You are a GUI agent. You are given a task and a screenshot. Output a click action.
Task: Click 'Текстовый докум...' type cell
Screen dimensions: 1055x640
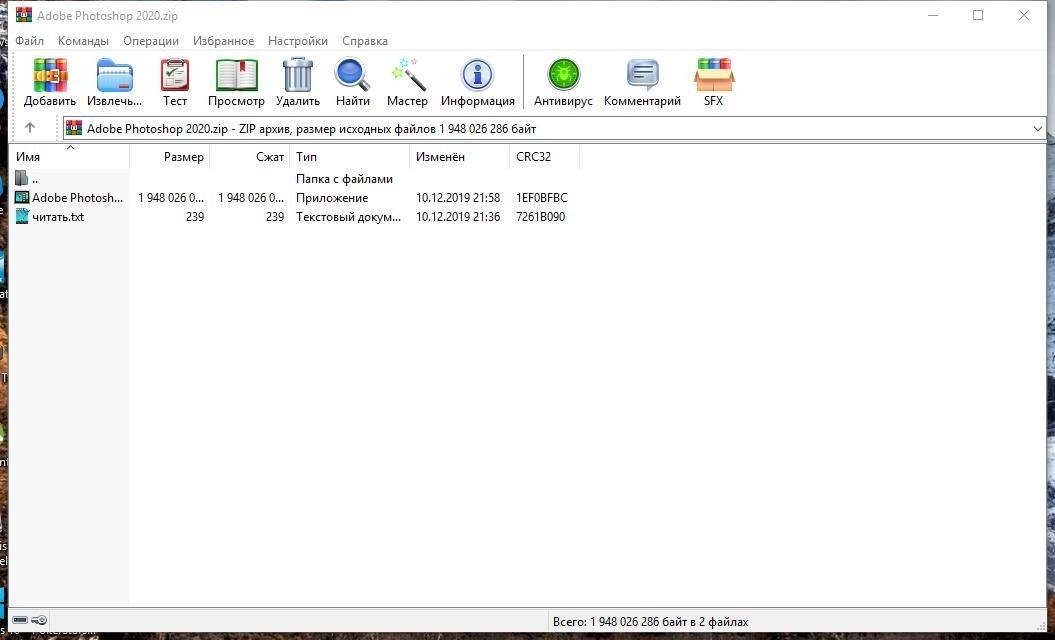349,217
